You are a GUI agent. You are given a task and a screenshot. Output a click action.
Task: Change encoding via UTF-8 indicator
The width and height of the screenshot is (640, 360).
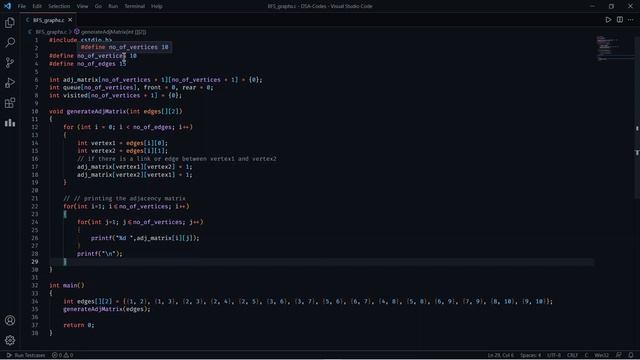[554, 355]
